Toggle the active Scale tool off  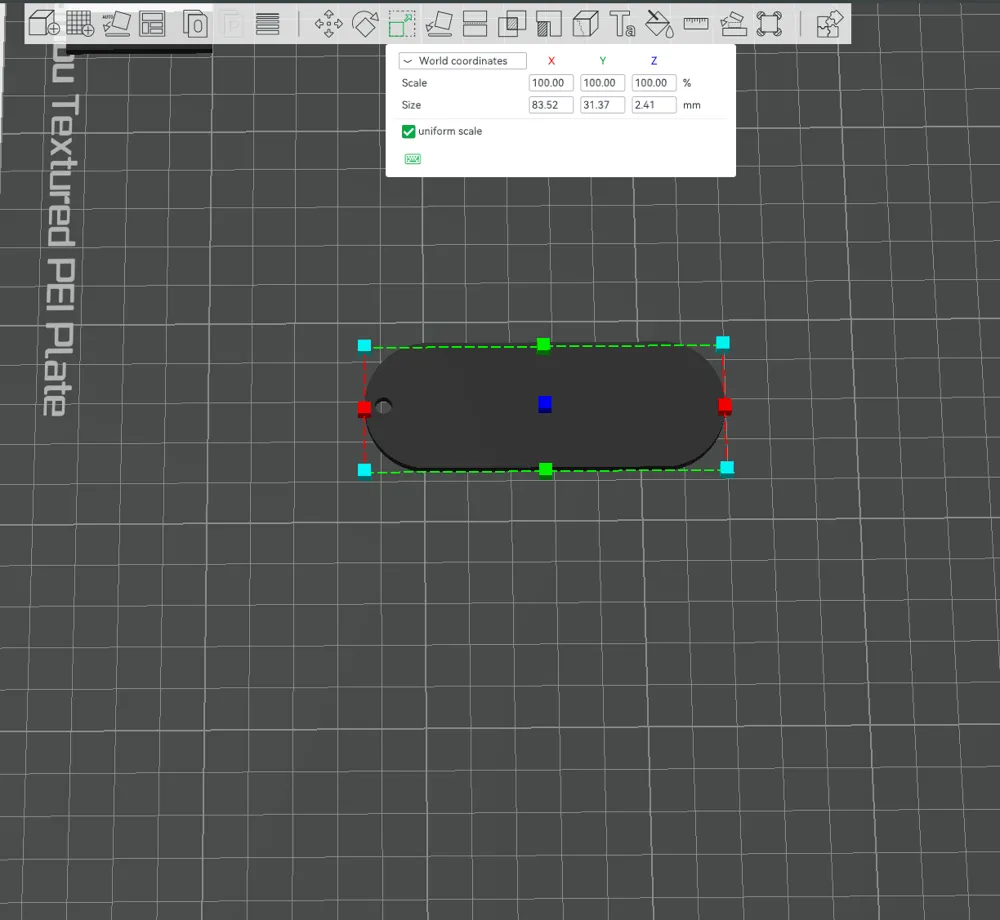[402, 24]
